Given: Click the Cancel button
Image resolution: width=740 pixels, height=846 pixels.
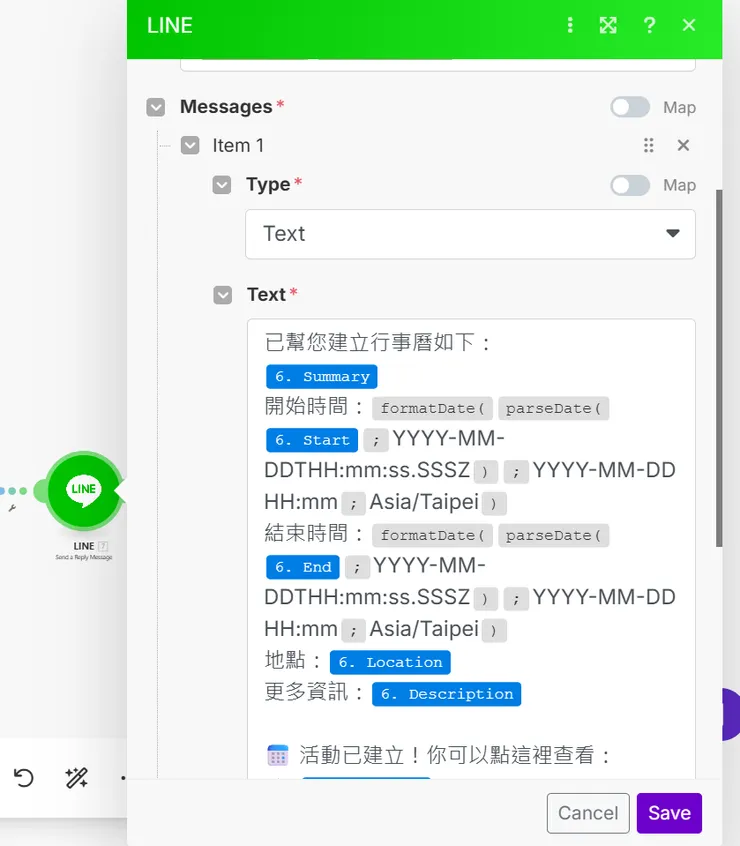Looking at the screenshot, I should click(588, 813).
